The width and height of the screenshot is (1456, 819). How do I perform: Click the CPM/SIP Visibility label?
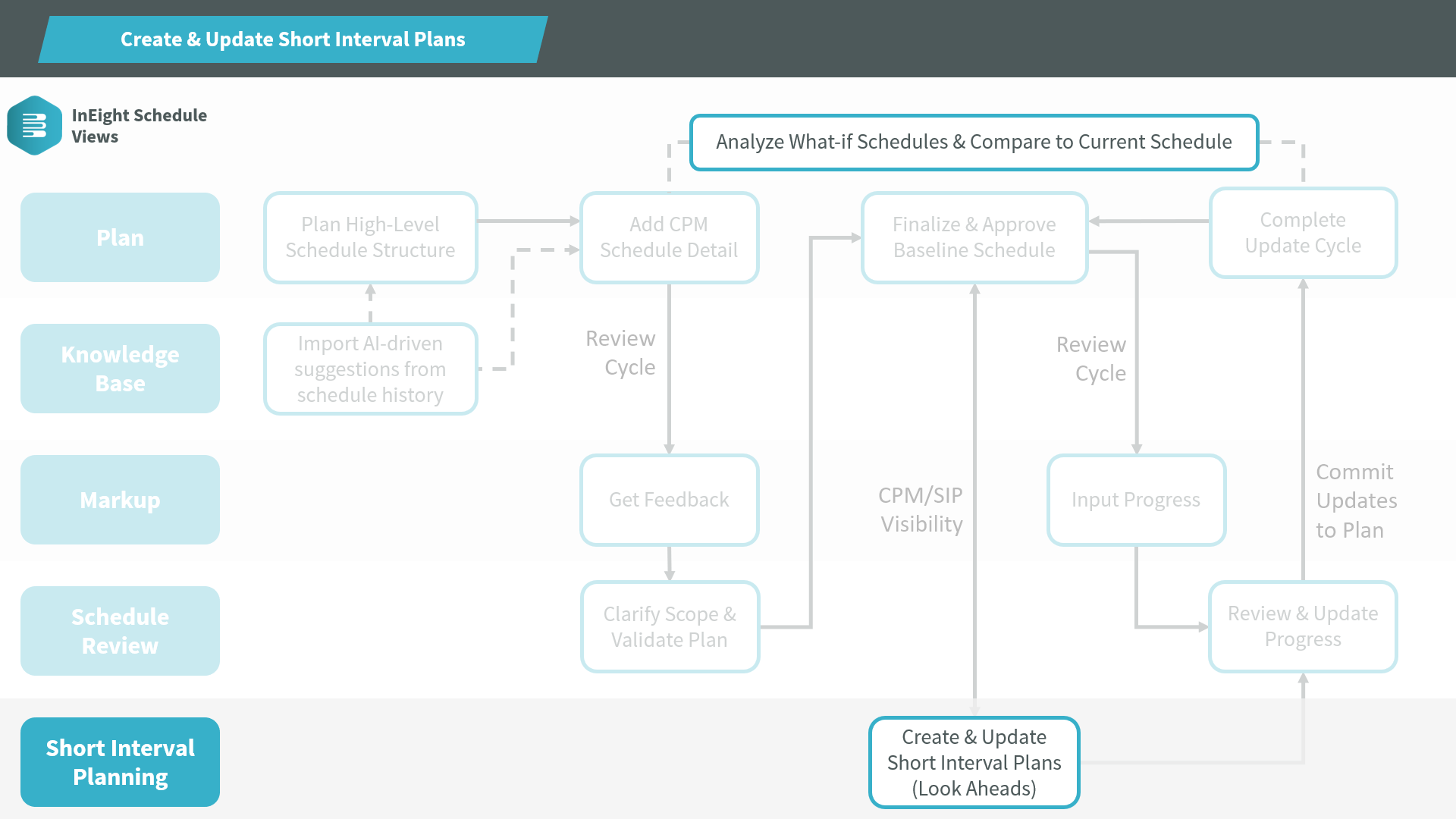[x=921, y=510]
